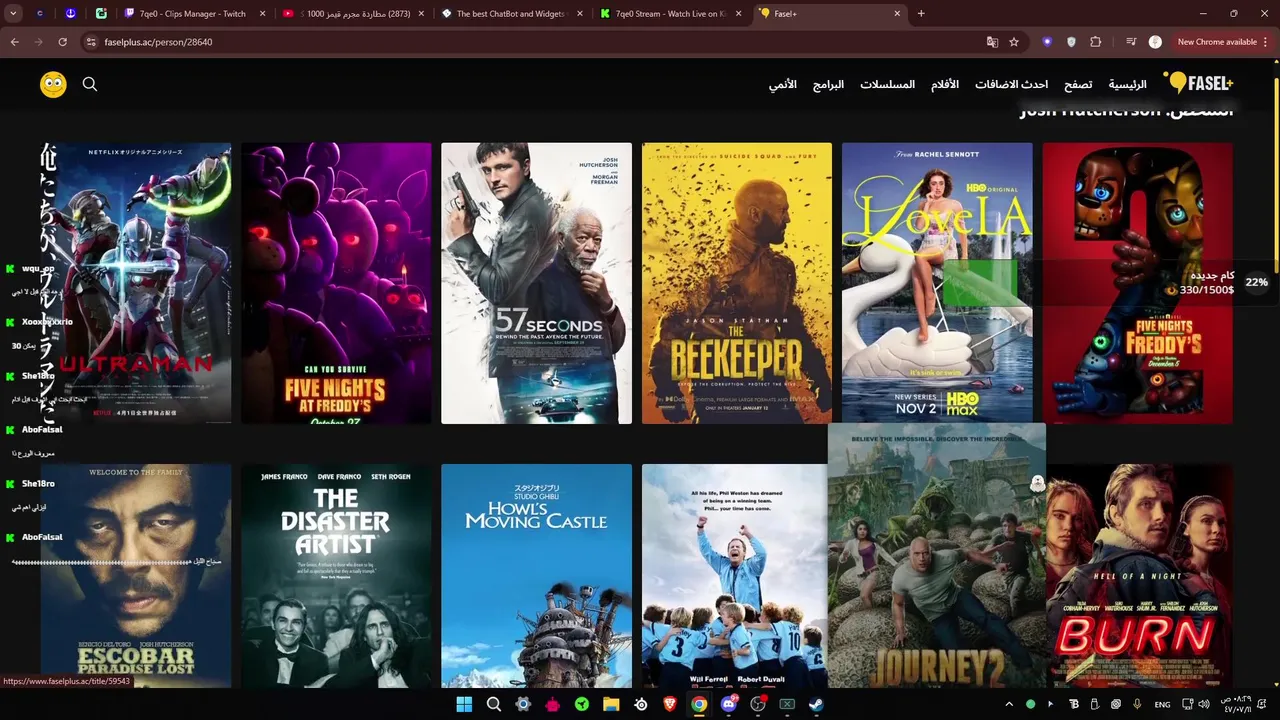This screenshot has height=720, width=1280.
Task: Open the Will Ferrell soccer movie poster
Action: pyautogui.click(x=735, y=576)
